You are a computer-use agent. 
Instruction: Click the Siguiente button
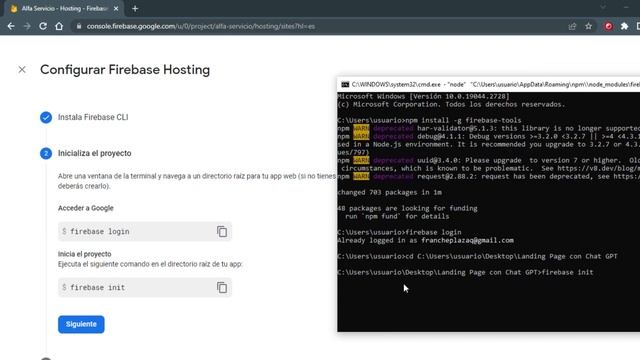81,324
